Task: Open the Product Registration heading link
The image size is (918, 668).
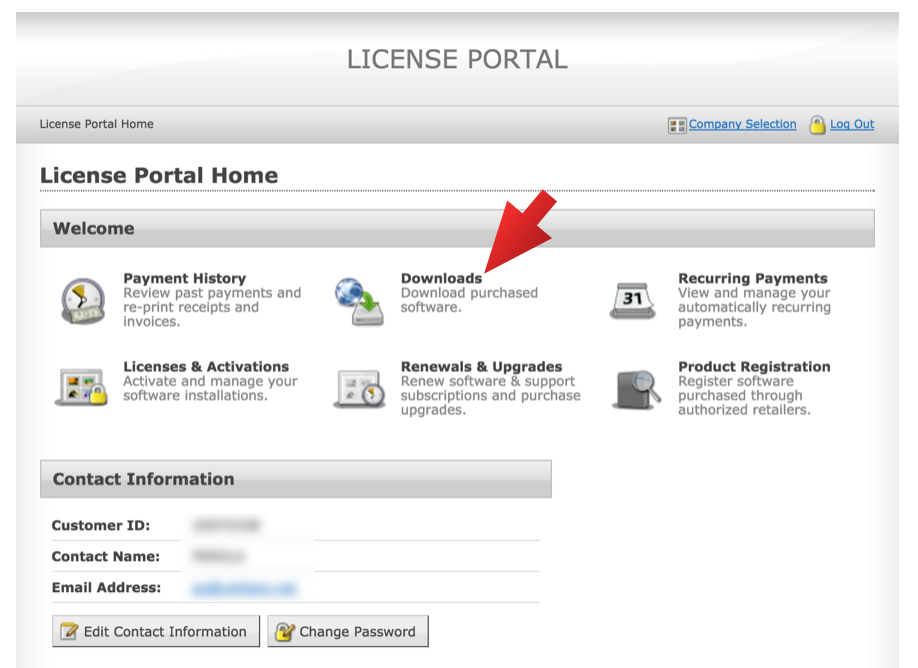Action: point(754,366)
